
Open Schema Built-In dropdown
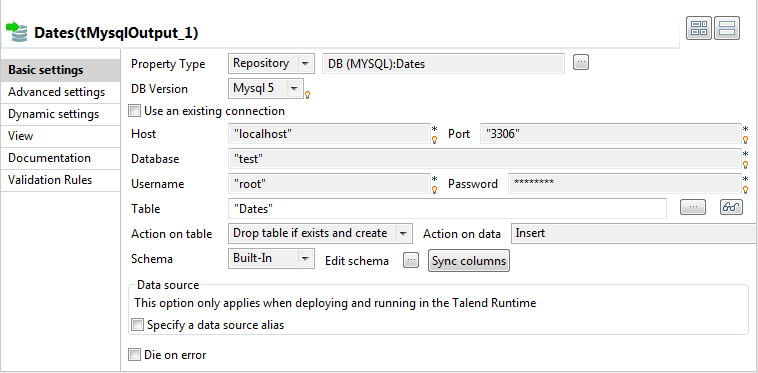[x=271, y=258]
